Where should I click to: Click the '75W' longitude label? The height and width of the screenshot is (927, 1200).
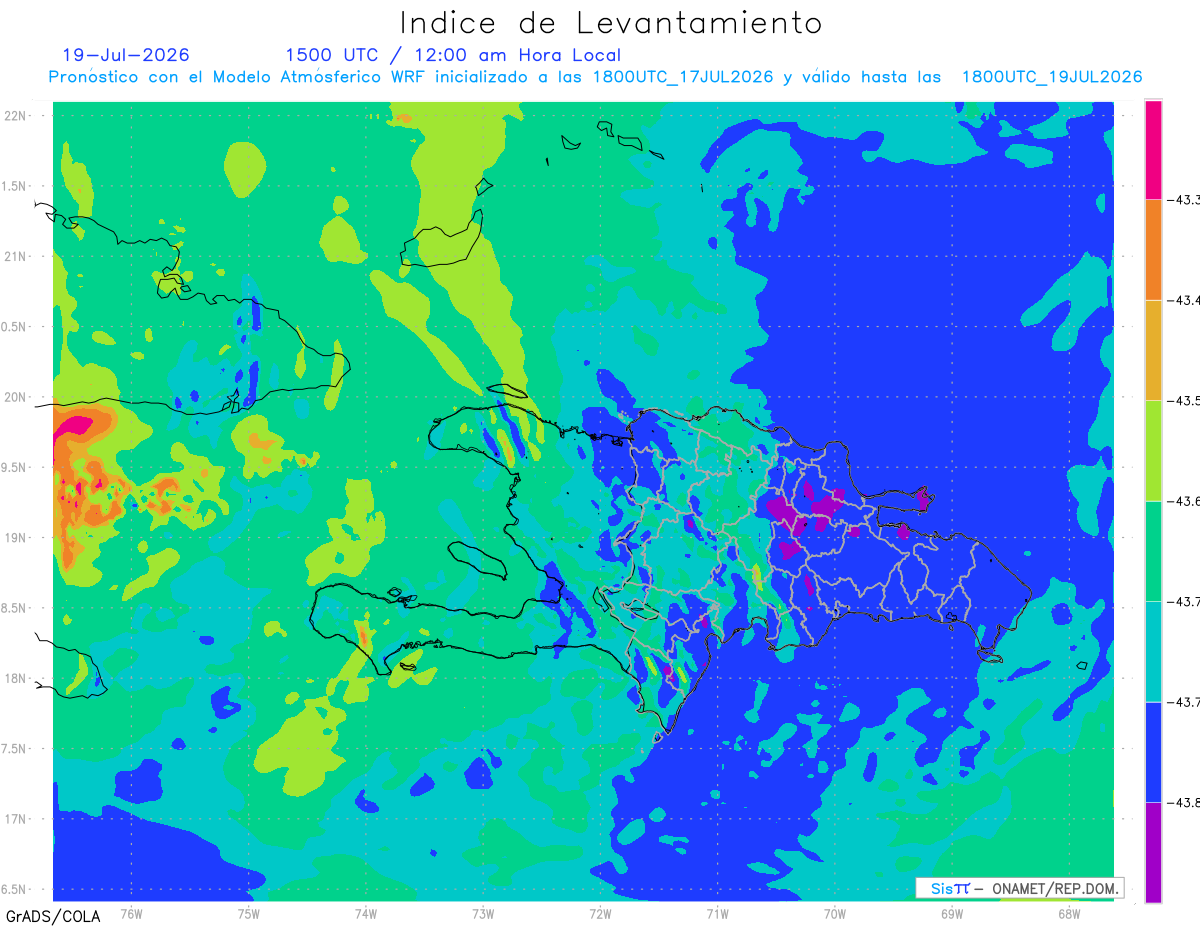tap(249, 913)
